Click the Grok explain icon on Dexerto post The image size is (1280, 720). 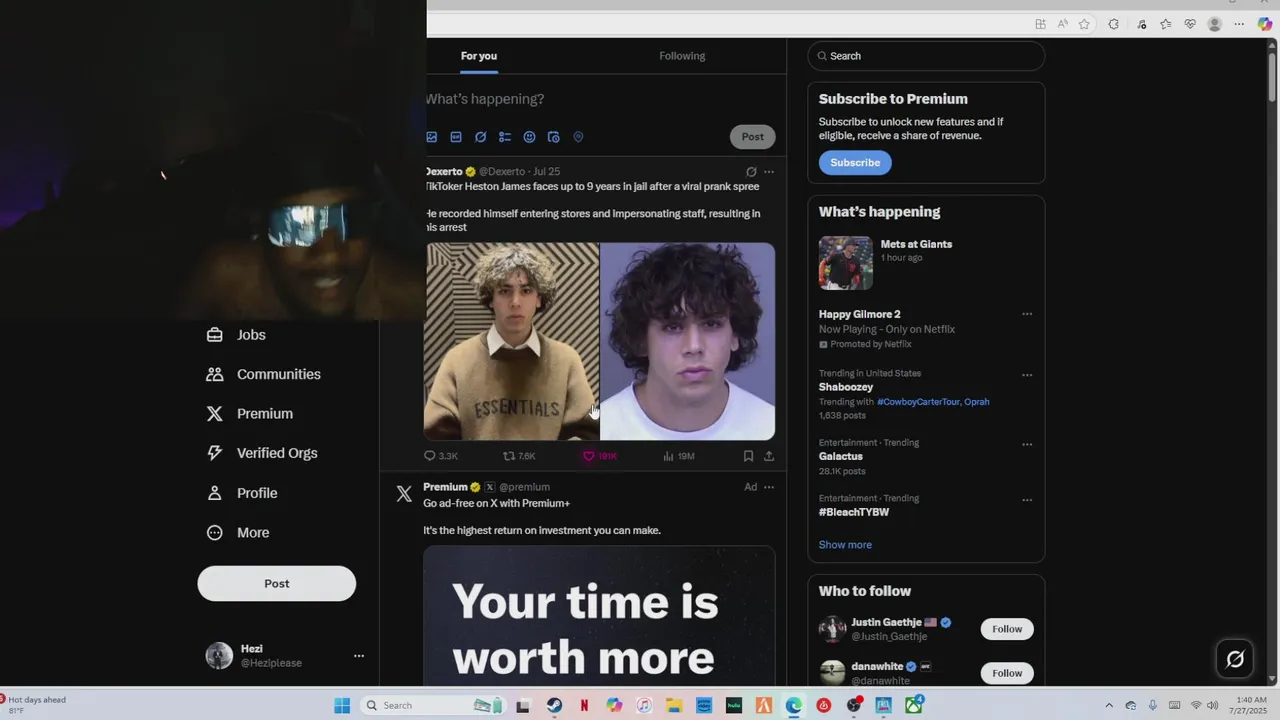point(751,172)
